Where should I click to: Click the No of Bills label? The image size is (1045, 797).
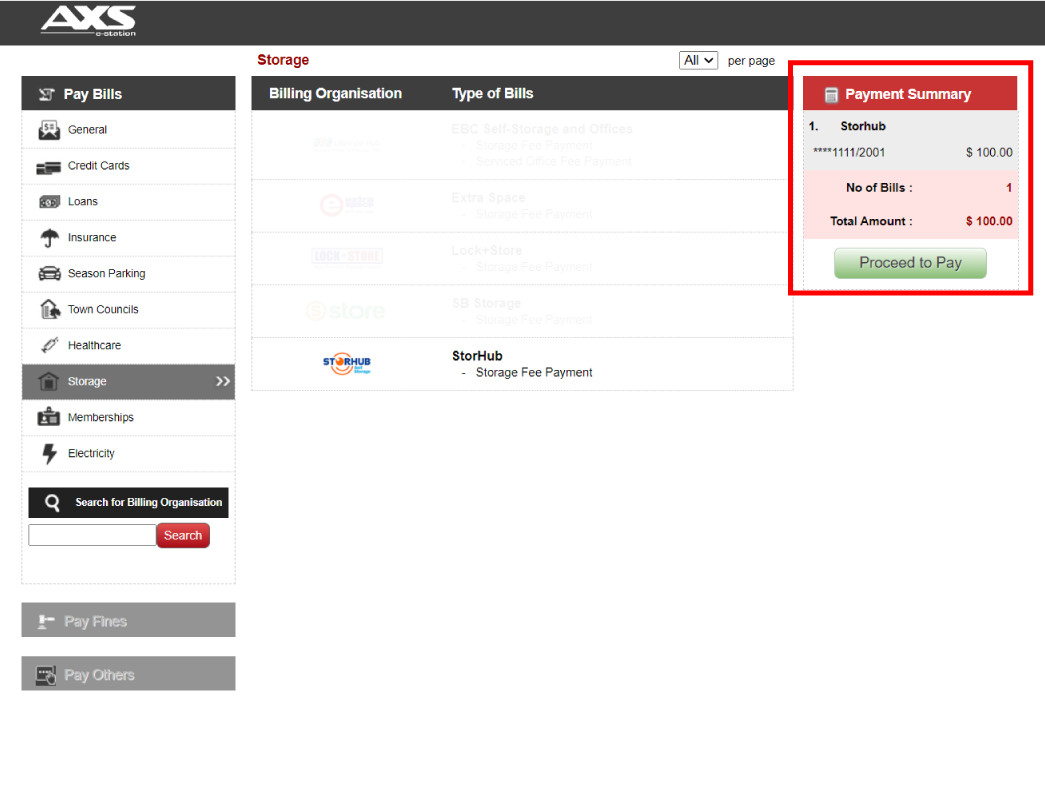click(879, 188)
